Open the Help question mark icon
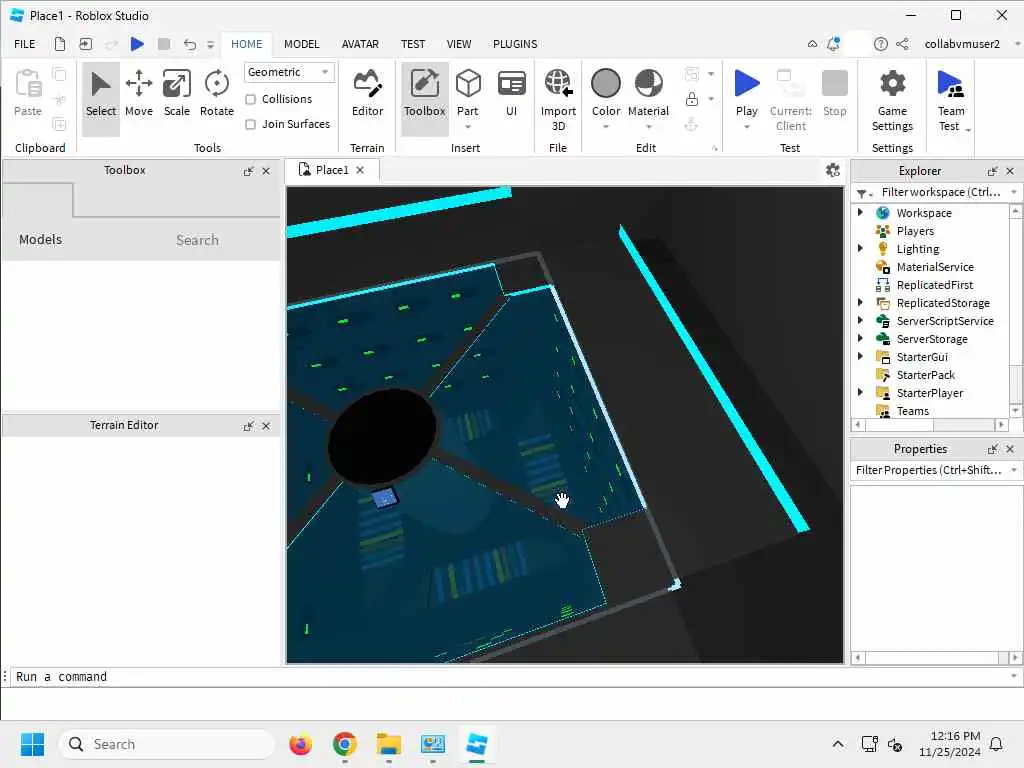 coord(880,44)
